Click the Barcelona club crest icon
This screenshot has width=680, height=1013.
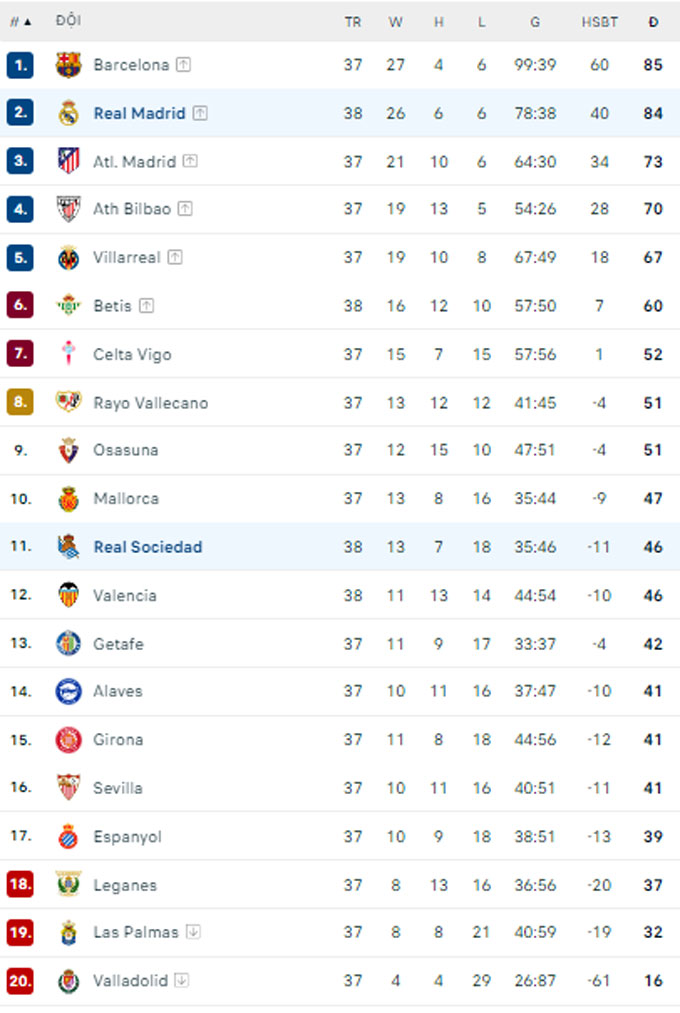pos(68,65)
